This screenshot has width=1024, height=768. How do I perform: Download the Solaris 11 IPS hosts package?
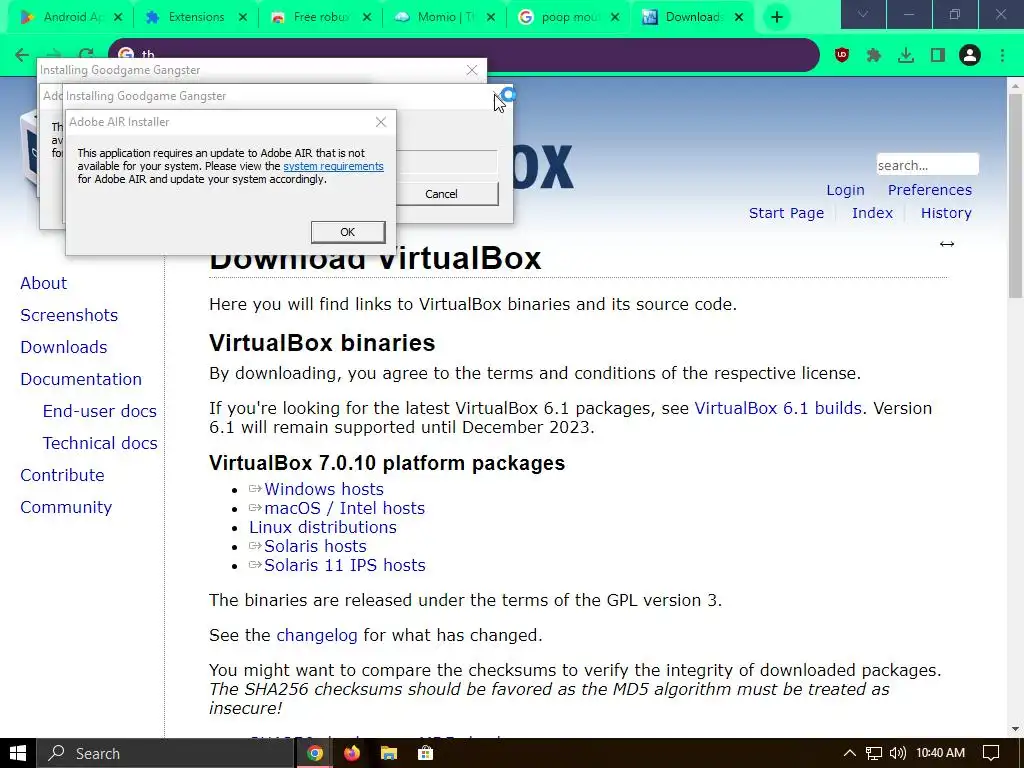coord(345,565)
